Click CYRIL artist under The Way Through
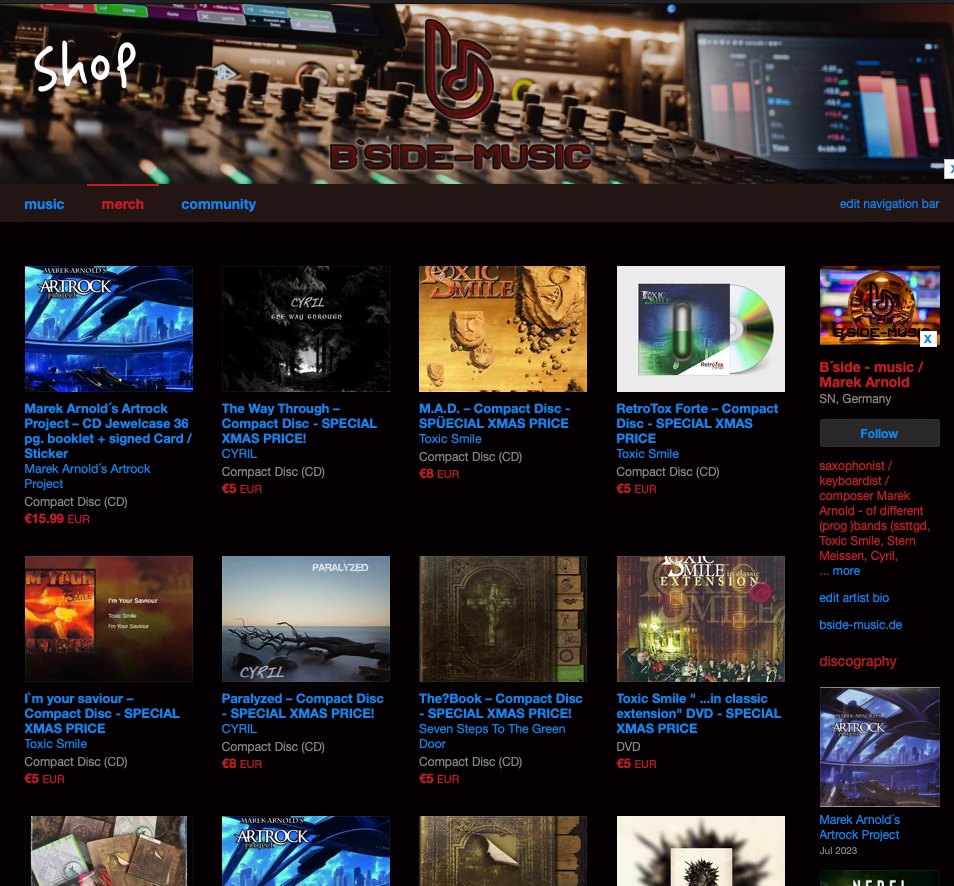 pos(239,453)
